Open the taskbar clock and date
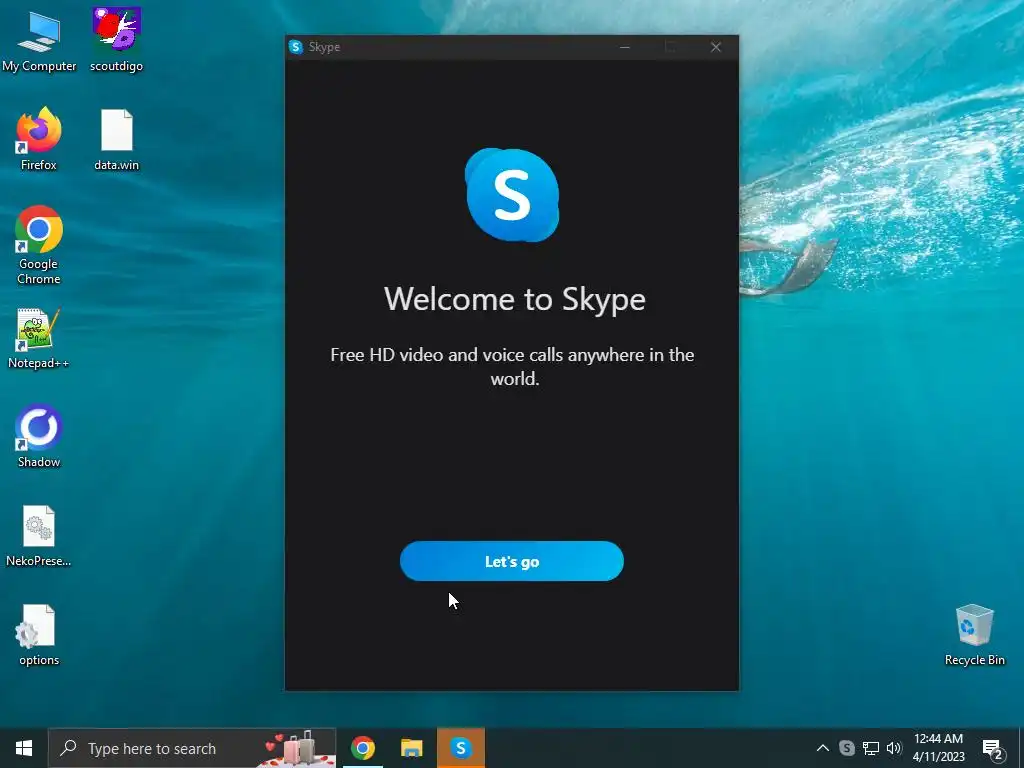1024x768 pixels. 938,748
